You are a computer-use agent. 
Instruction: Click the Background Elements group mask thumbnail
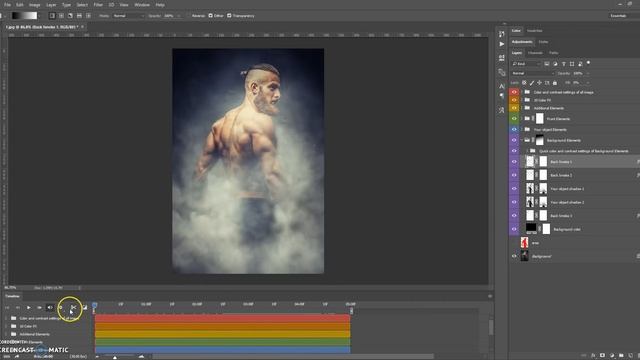pyautogui.click(x=540, y=140)
